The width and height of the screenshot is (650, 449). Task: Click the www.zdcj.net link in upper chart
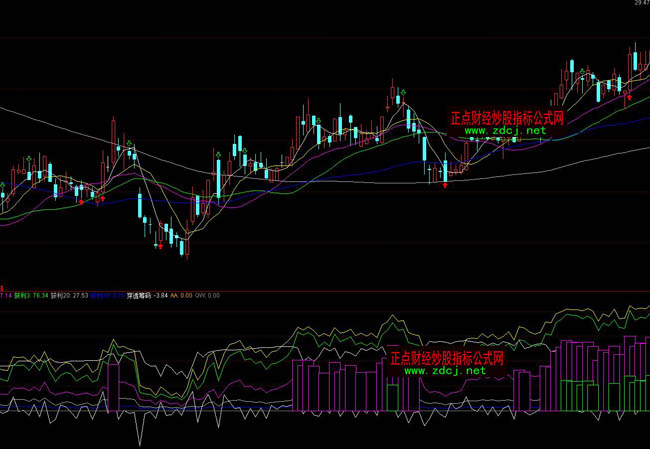coord(505,131)
